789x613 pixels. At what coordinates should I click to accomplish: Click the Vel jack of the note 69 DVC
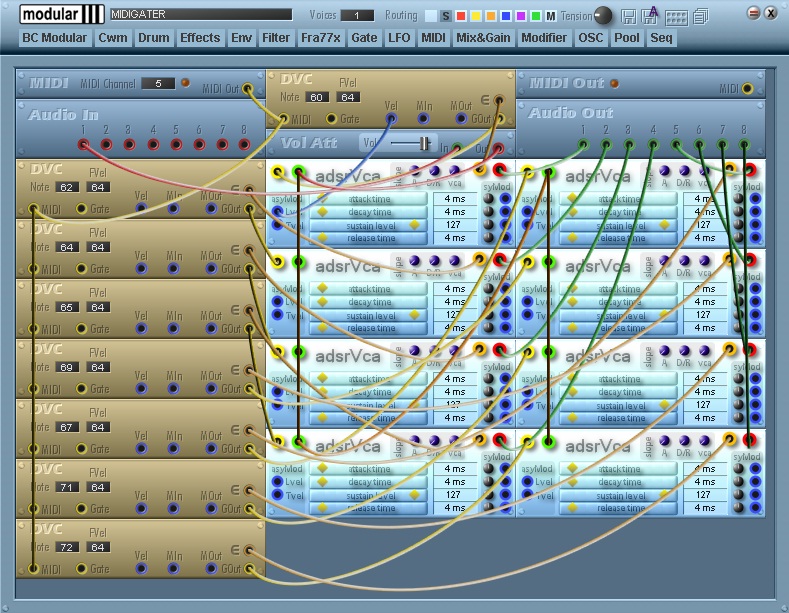[141, 389]
